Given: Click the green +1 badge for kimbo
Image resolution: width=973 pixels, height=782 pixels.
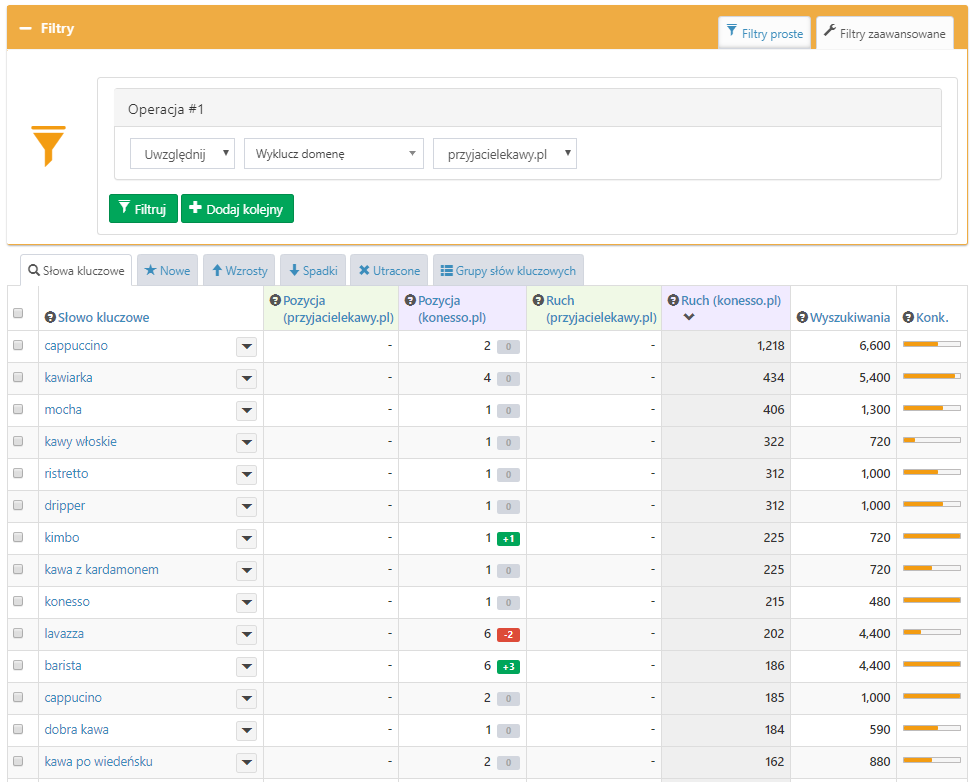Looking at the screenshot, I should coord(508,539).
